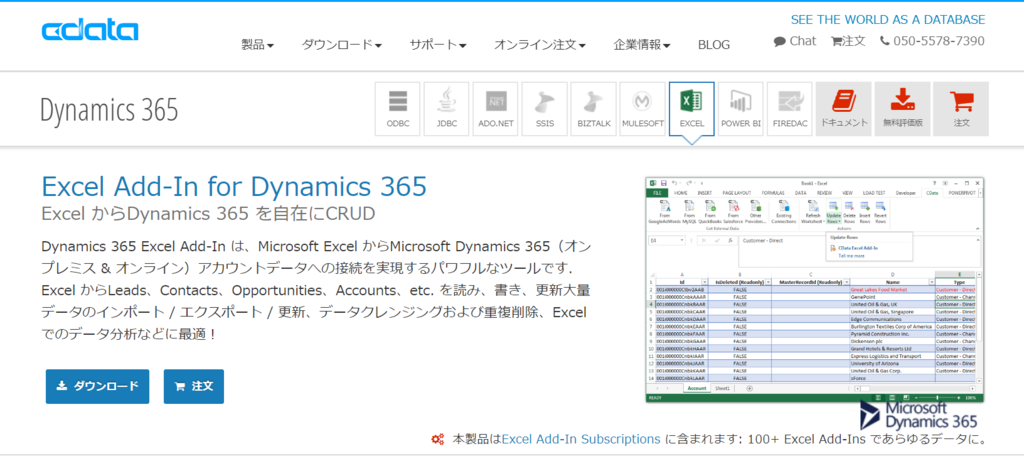
Task: Click the Excel screenshot thumbnail
Action: [814, 289]
